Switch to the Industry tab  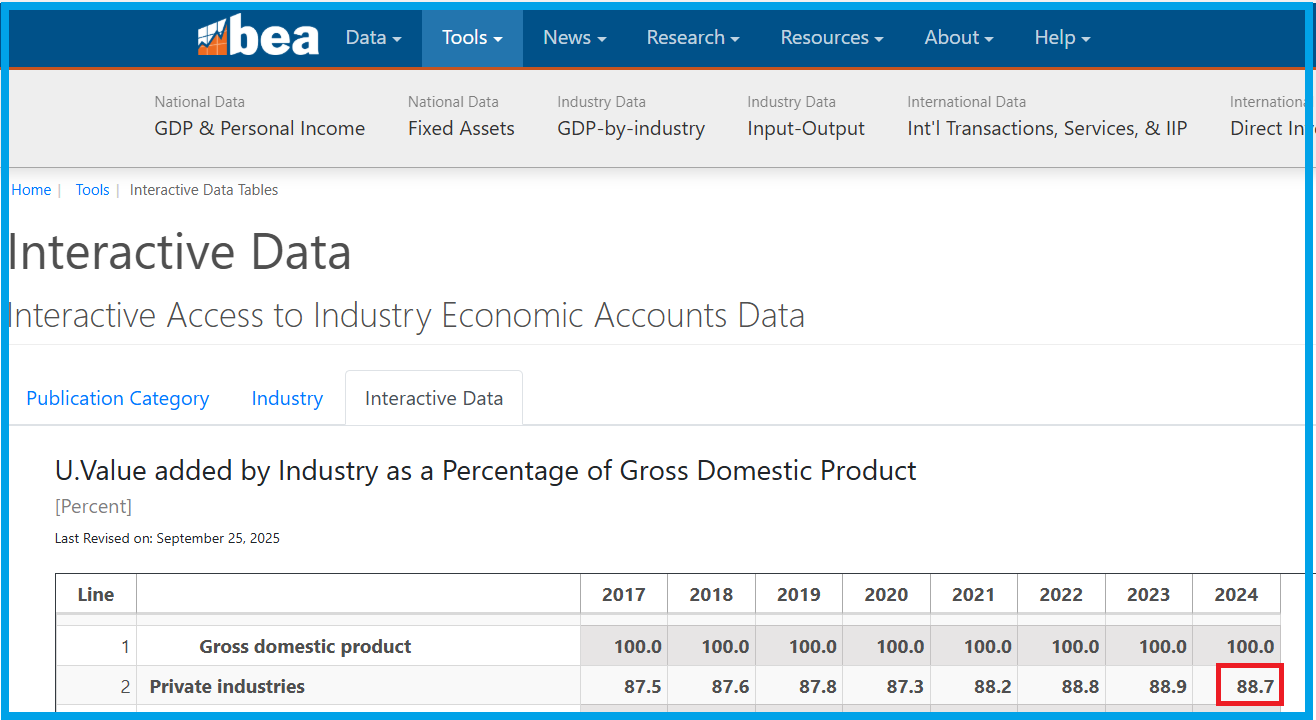tap(287, 398)
